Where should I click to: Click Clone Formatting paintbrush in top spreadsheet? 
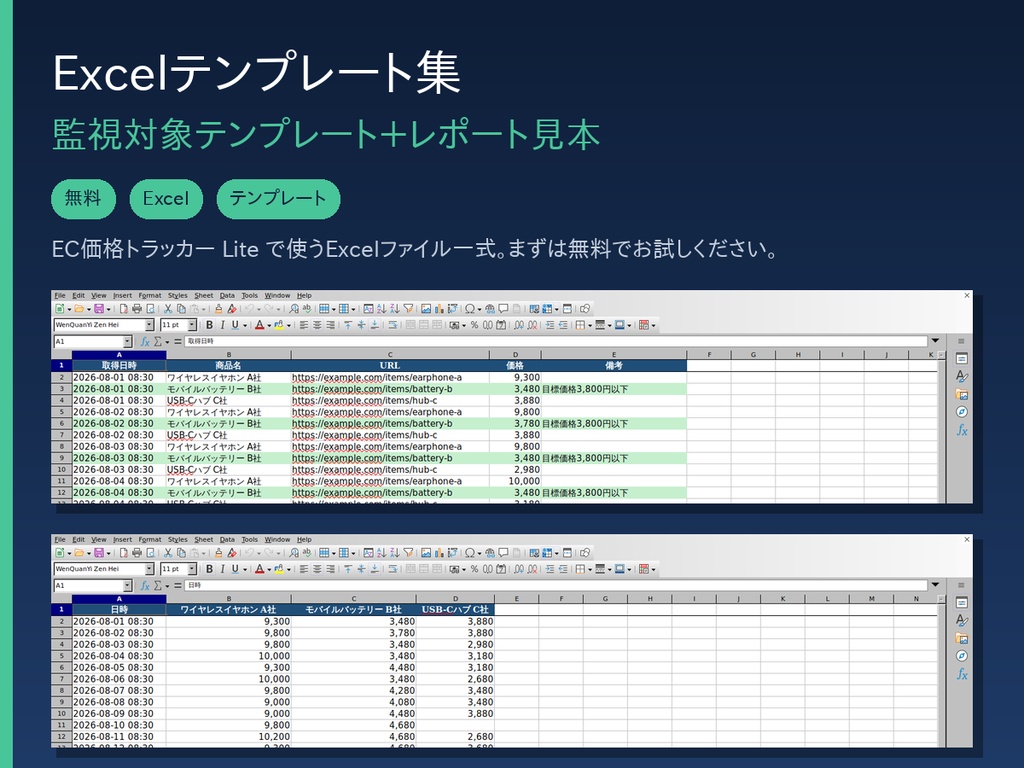click(219, 309)
